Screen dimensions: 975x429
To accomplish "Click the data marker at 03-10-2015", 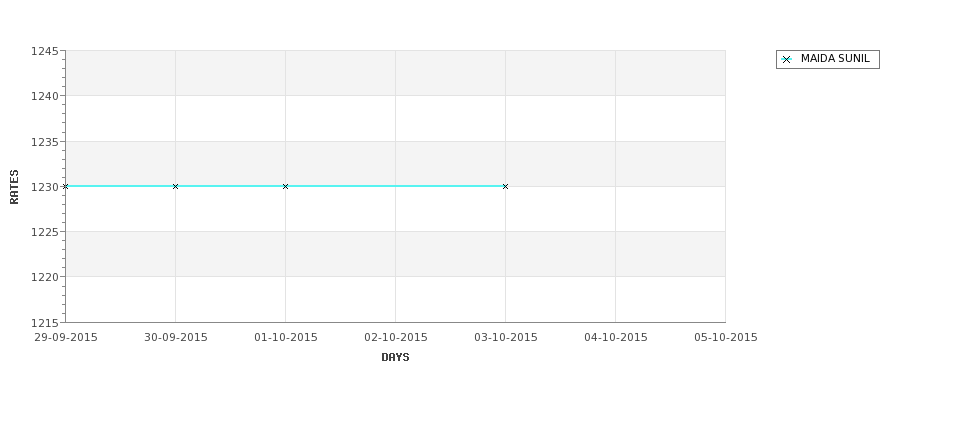I will pos(506,187).
